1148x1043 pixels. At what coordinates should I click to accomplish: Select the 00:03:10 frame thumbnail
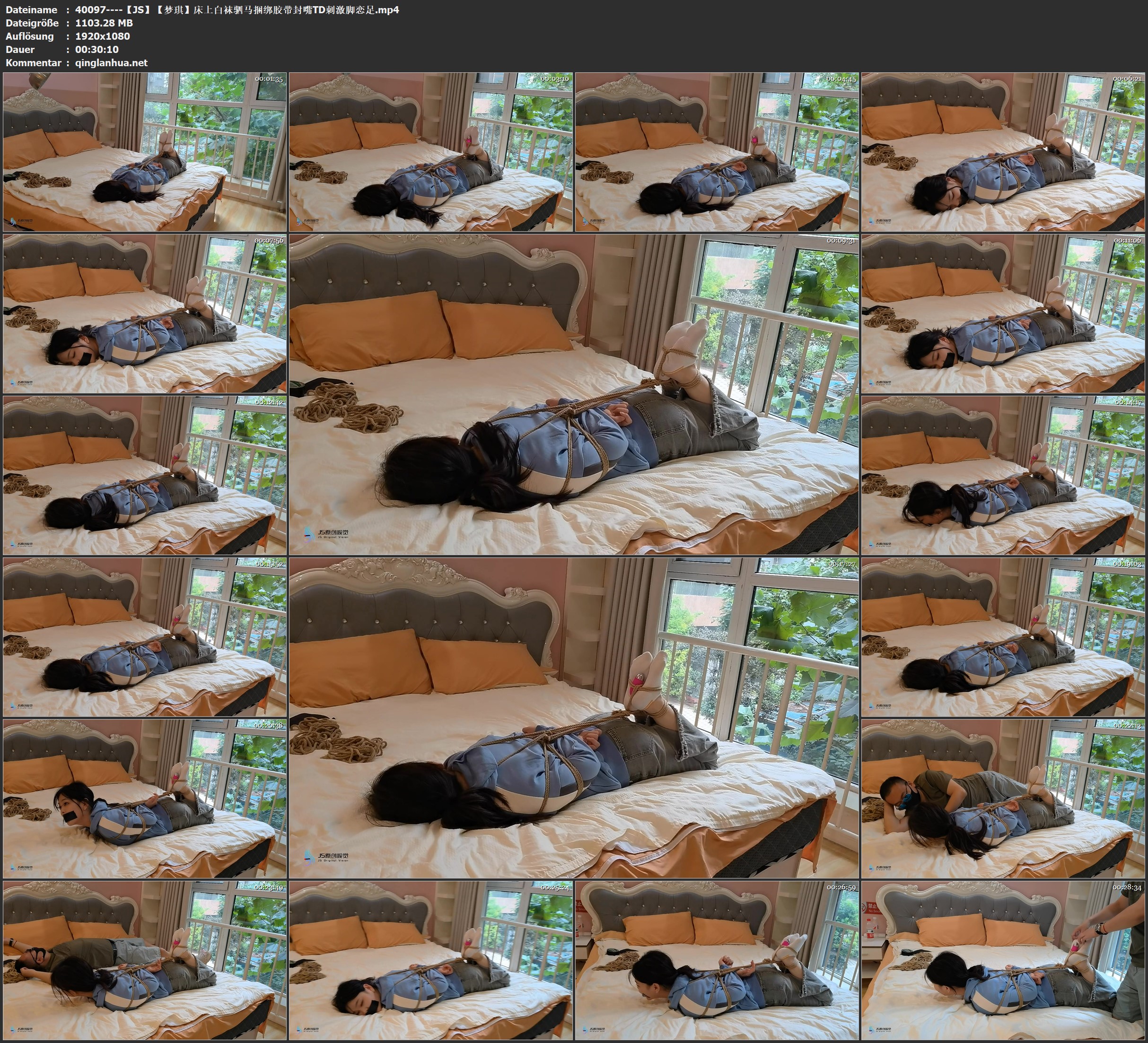pos(431,151)
